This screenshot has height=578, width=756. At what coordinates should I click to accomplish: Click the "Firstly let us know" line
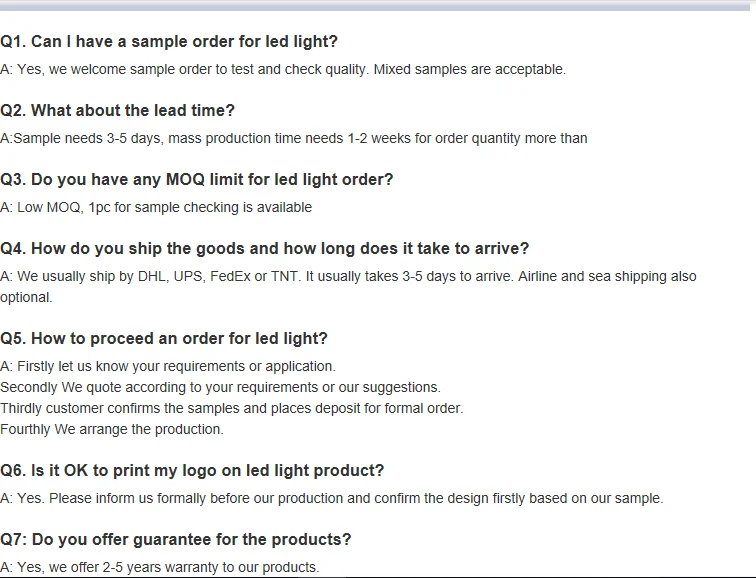(168, 366)
